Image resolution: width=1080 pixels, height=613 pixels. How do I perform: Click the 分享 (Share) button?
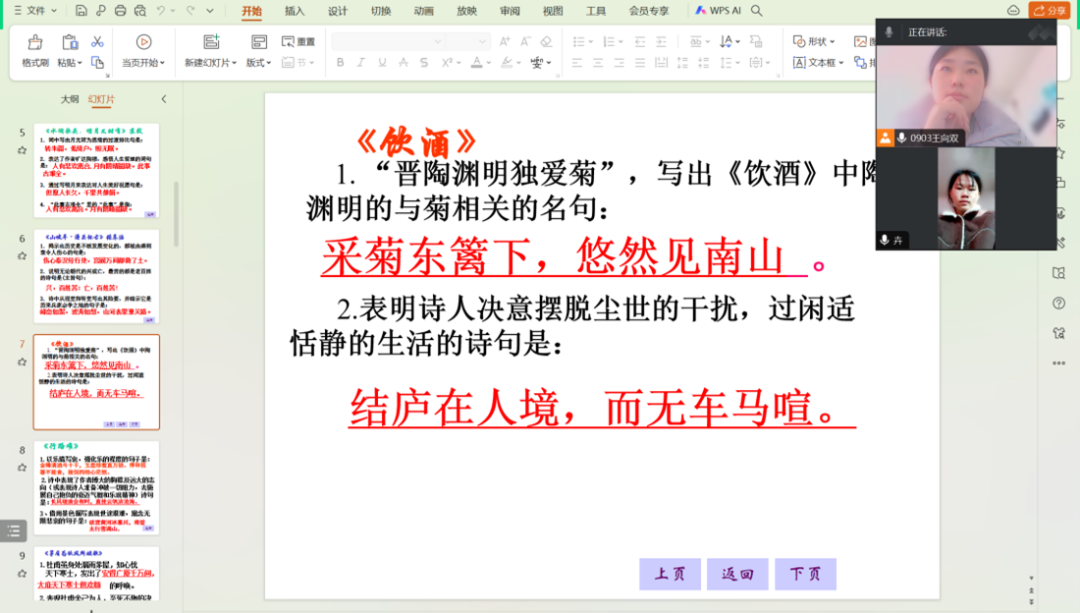(1049, 11)
